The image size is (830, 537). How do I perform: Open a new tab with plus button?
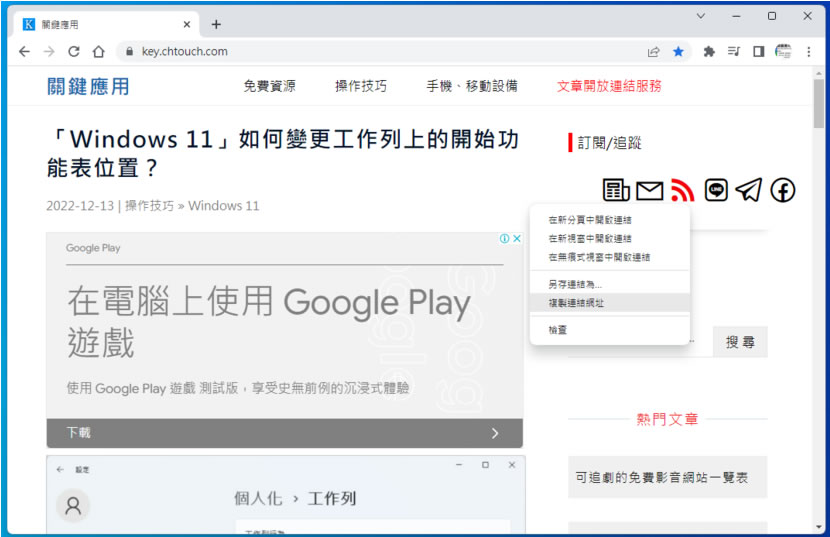coord(216,24)
